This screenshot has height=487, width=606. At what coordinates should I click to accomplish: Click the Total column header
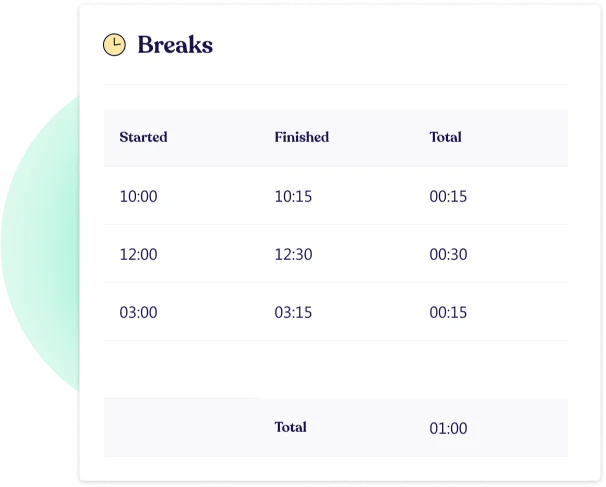point(445,137)
